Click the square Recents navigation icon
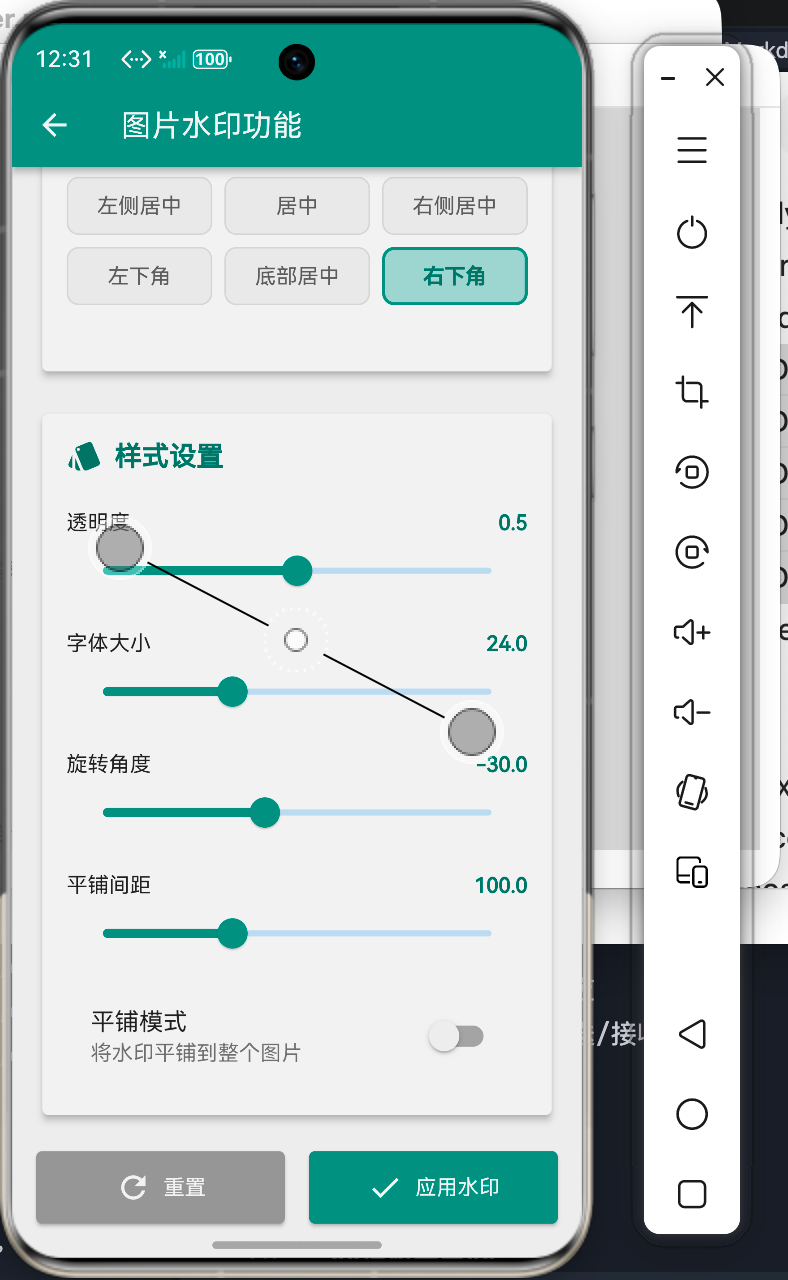Screen dimensions: 788x1280 click(x=692, y=1194)
